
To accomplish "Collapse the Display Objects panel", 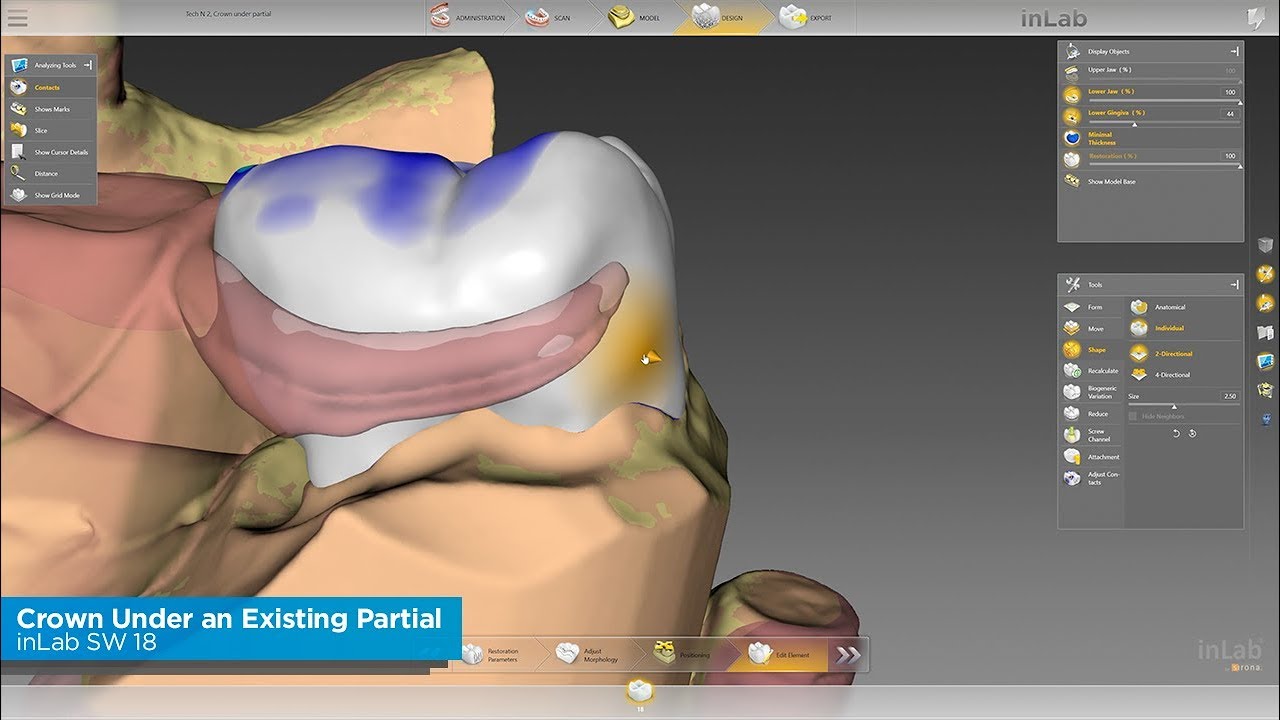I will (x=1235, y=51).
